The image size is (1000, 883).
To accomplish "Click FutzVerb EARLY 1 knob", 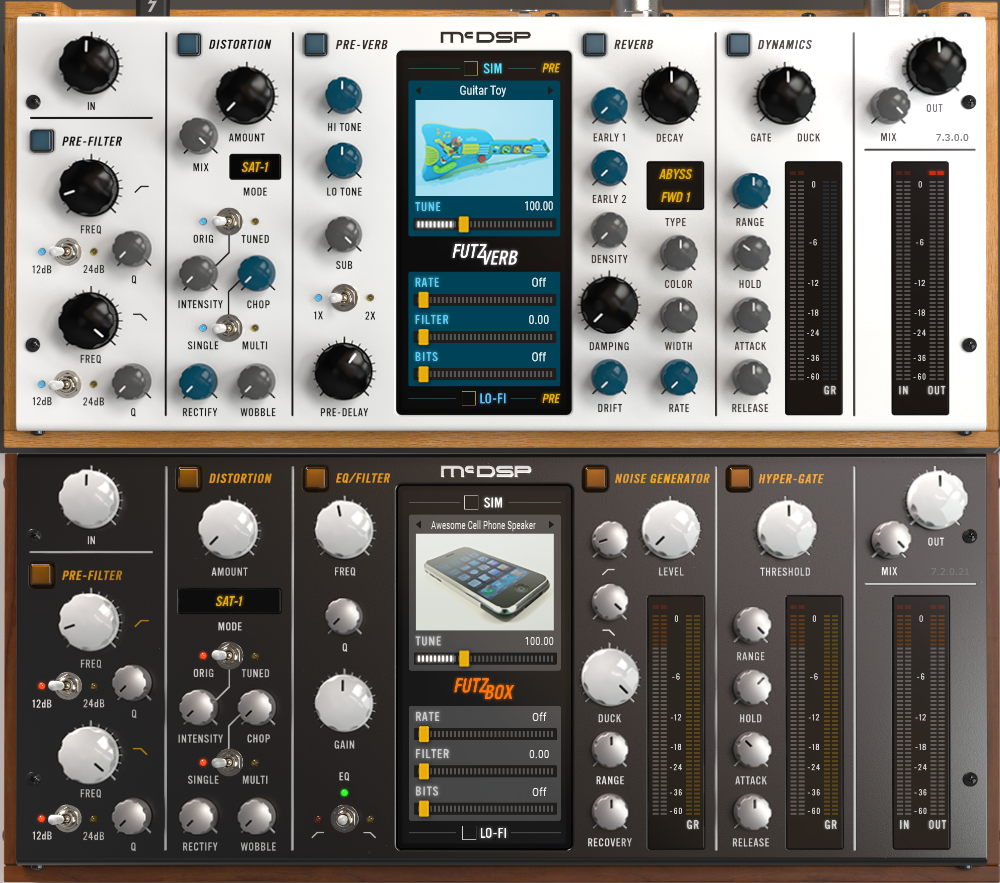I will click(609, 105).
